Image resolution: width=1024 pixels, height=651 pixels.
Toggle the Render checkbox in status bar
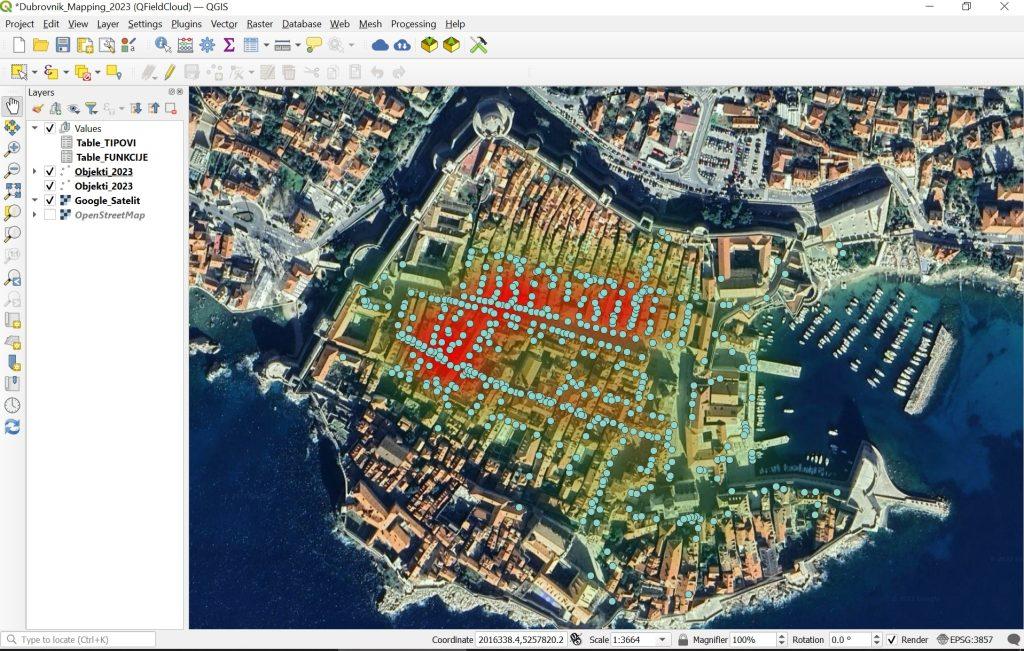pyautogui.click(x=891, y=640)
